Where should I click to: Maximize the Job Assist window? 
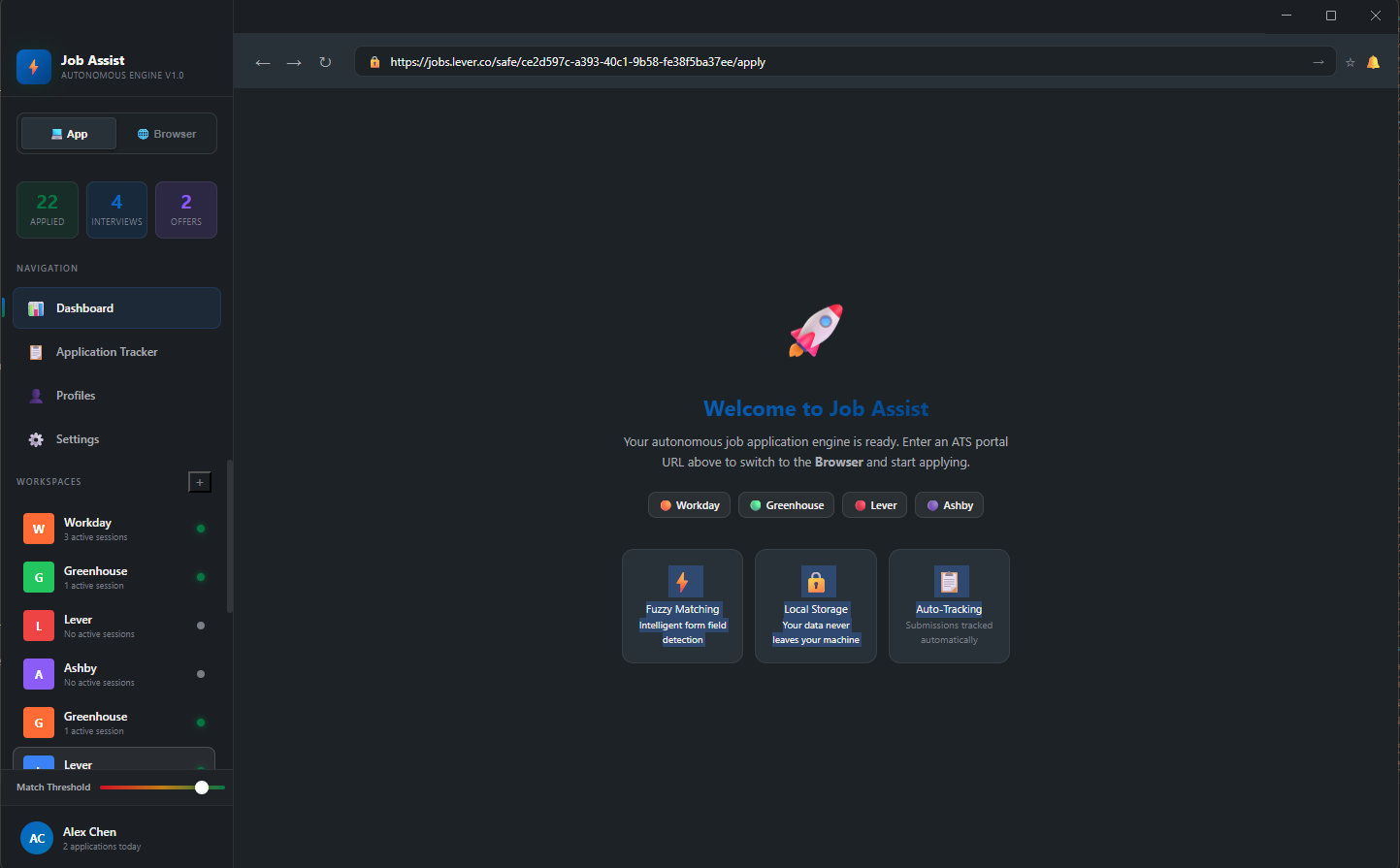click(x=1331, y=16)
